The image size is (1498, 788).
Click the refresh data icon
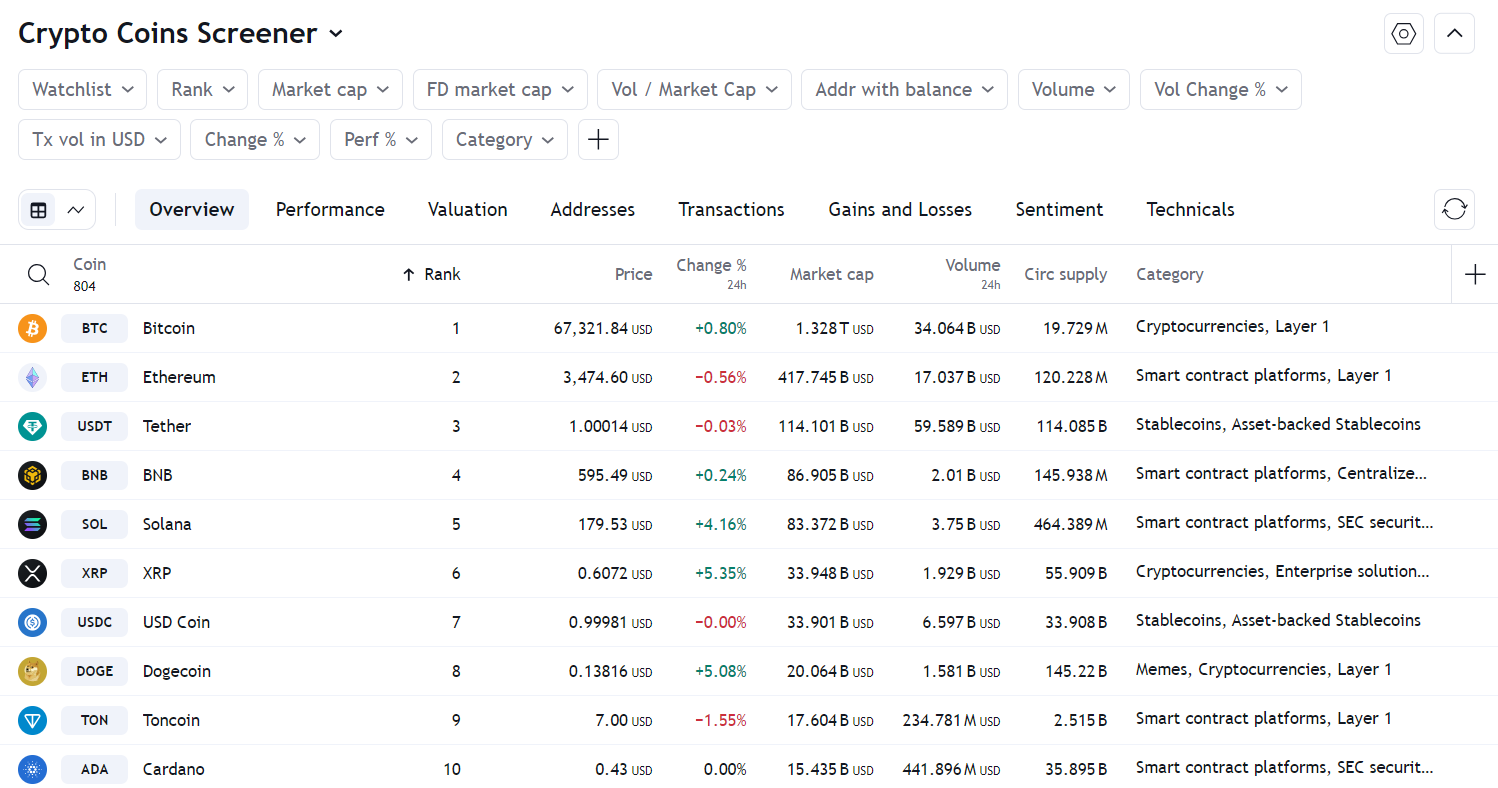[1454, 210]
